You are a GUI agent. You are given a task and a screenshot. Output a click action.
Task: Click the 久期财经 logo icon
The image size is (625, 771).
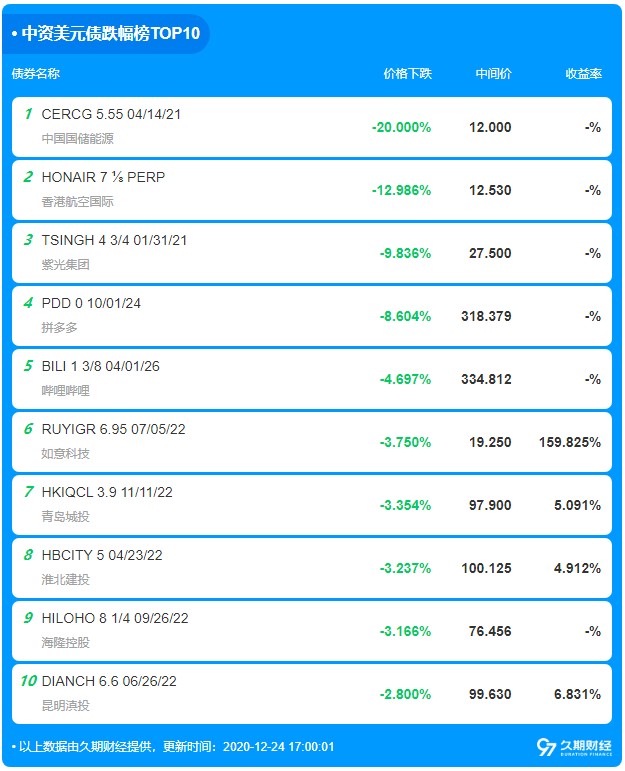tap(546, 747)
